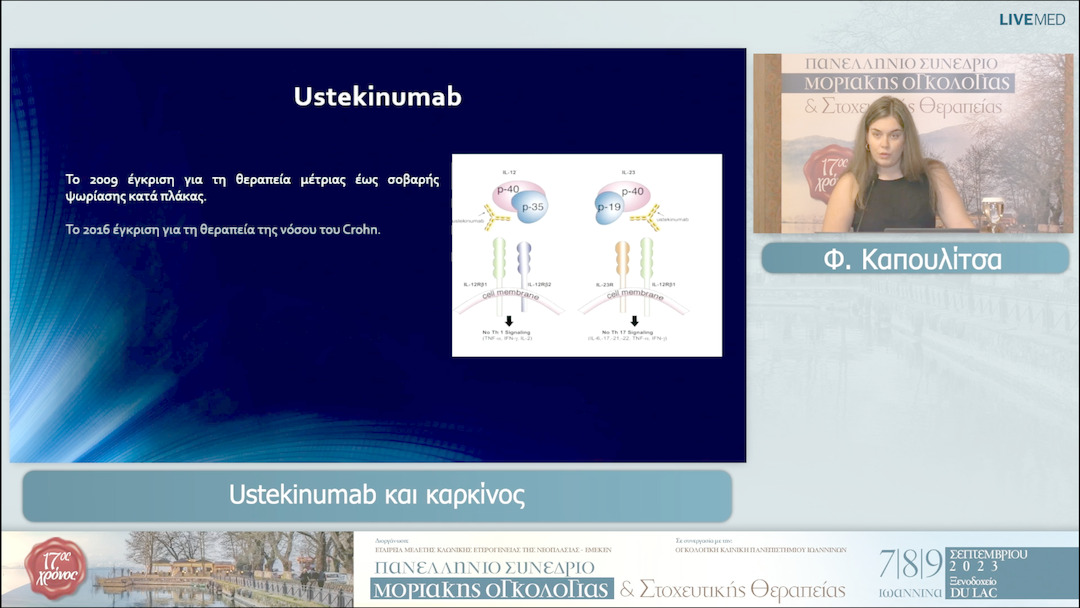Click the No Th 17 Signaling arrow

[634, 320]
